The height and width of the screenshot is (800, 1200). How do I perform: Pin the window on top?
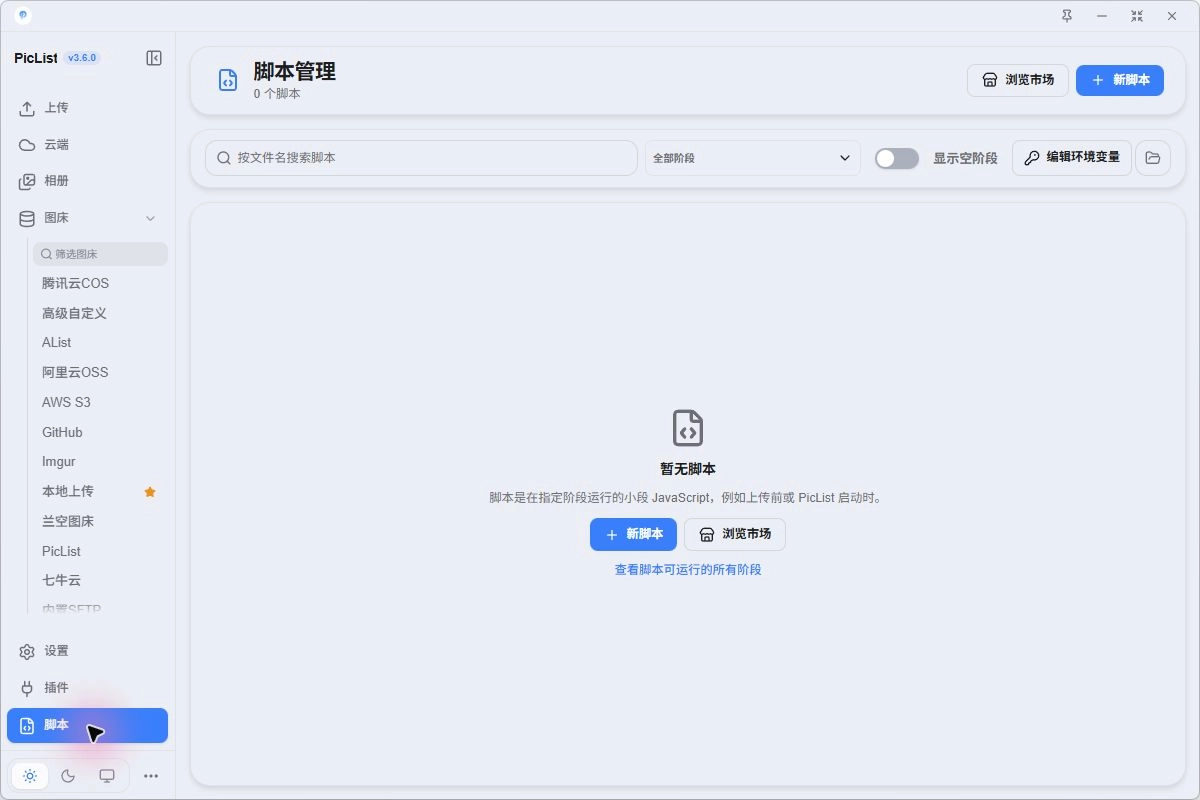1067,16
